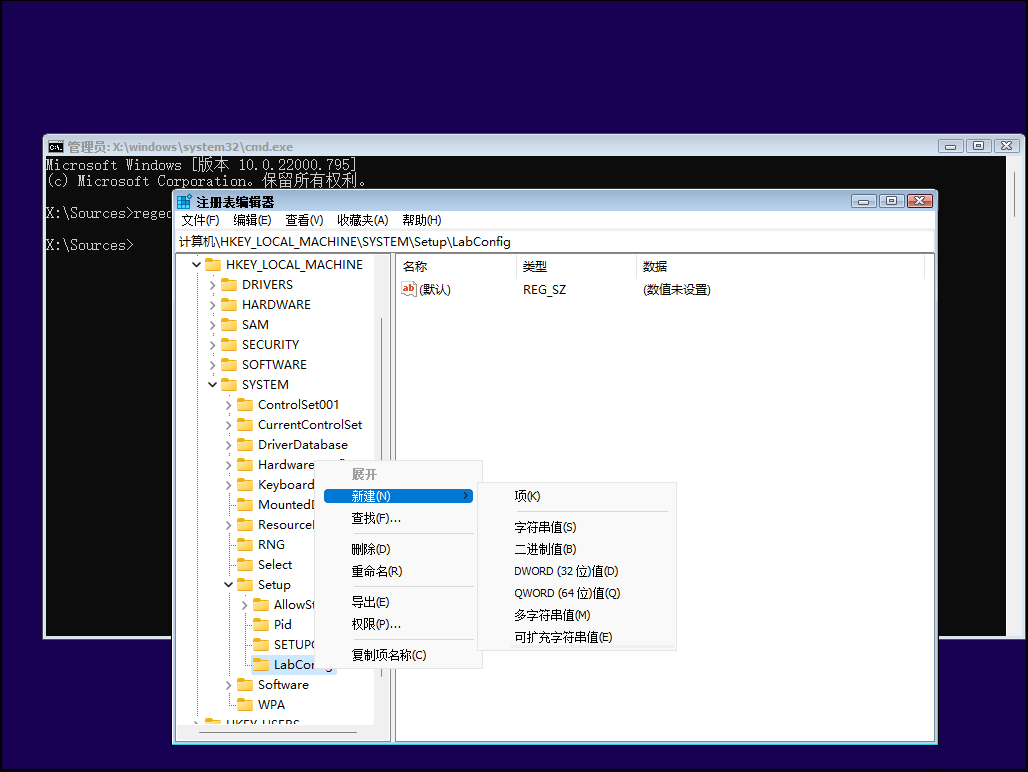
Task: Open the 帮助(H) menu
Action: 422,220
